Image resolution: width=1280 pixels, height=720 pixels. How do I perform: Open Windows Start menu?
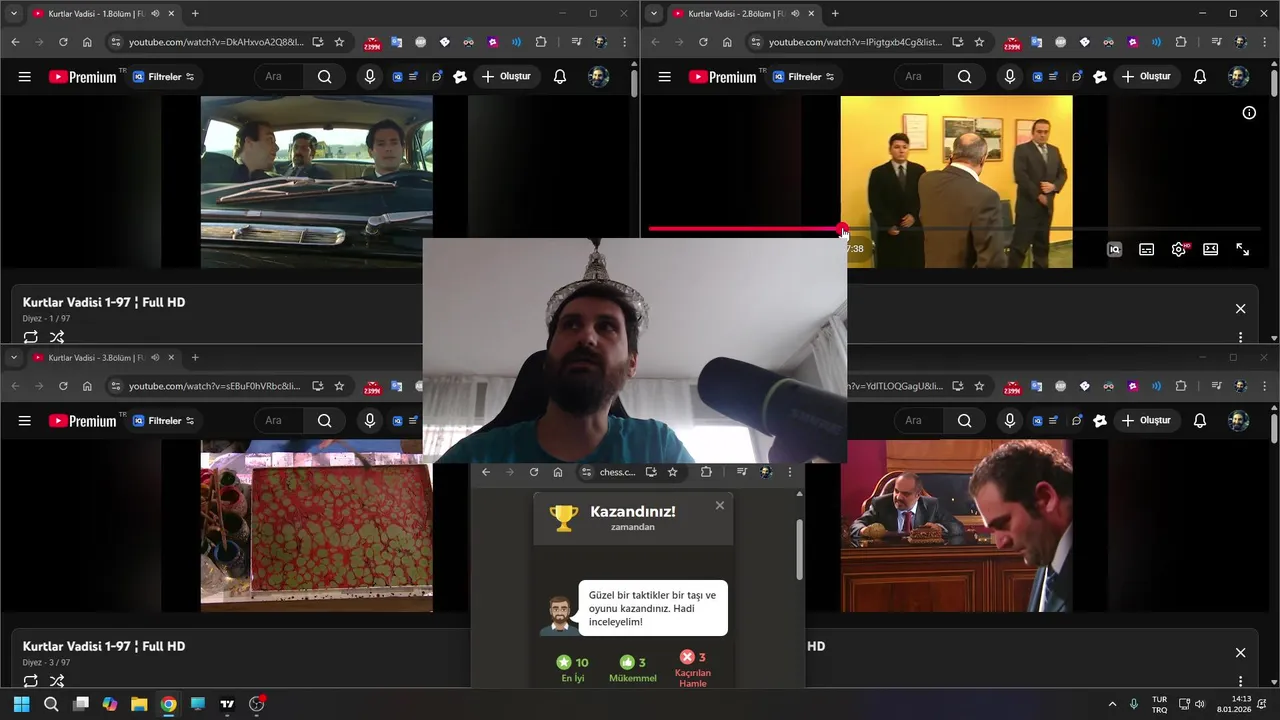21,704
